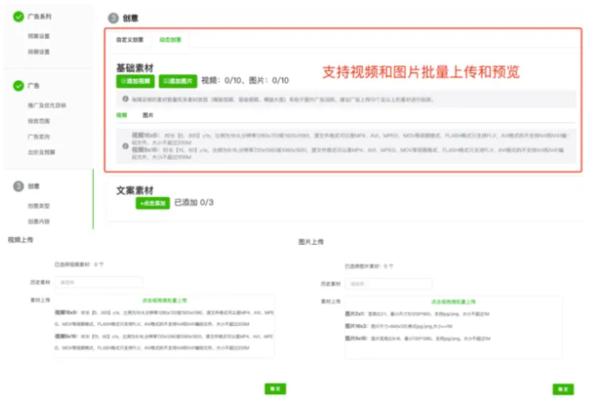Click the 基础素材 section heading
This screenshot has height=401, width=600.
pos(135,68)
